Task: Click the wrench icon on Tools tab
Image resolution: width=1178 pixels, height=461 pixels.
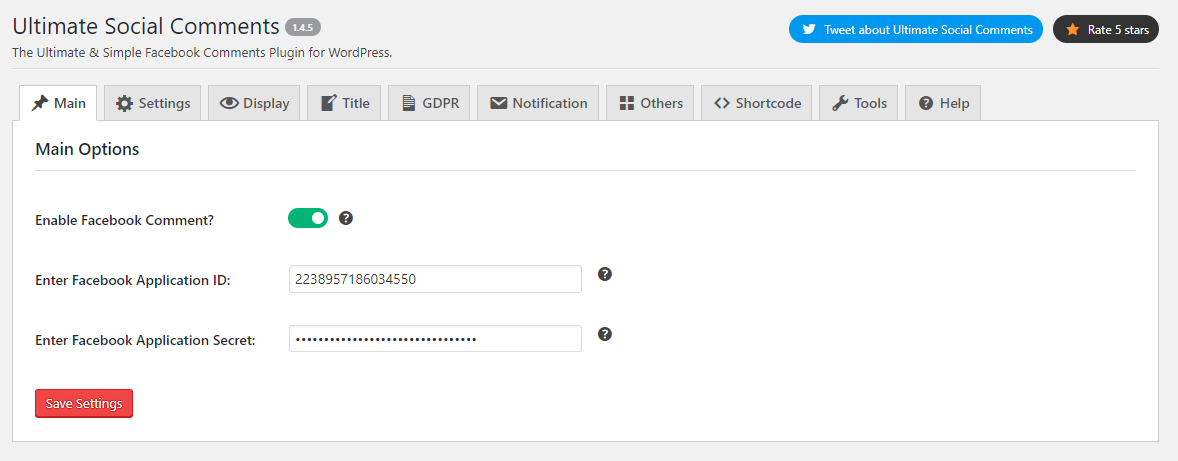Action: point(840,103)
